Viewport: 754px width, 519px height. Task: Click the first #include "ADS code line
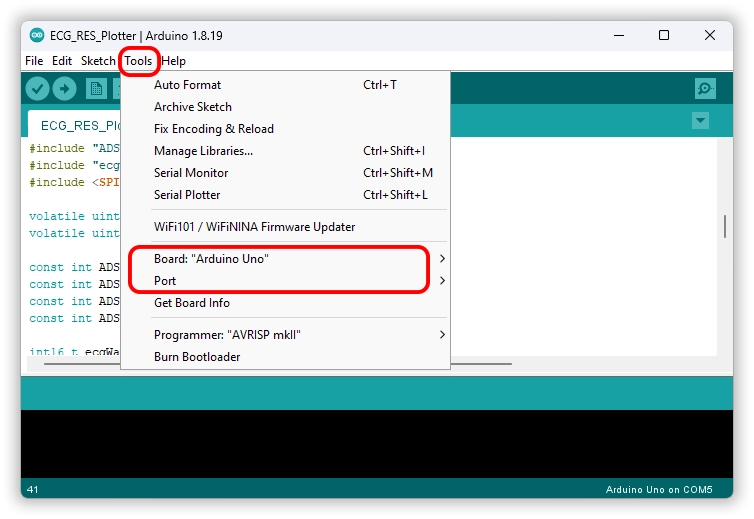74,148
